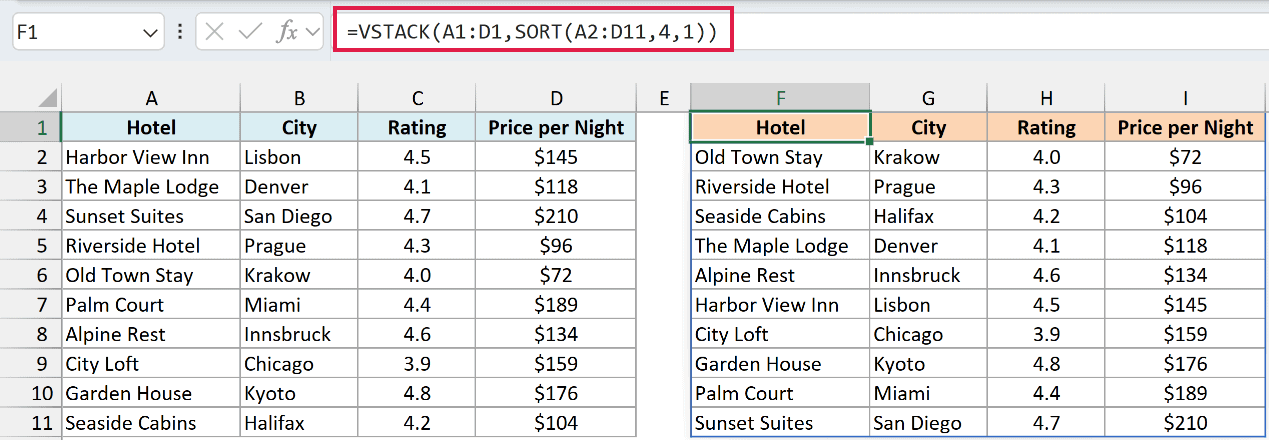Click cell C1 'Rating' header
The image size is (1269, 440).
click(x=417, y=127)
